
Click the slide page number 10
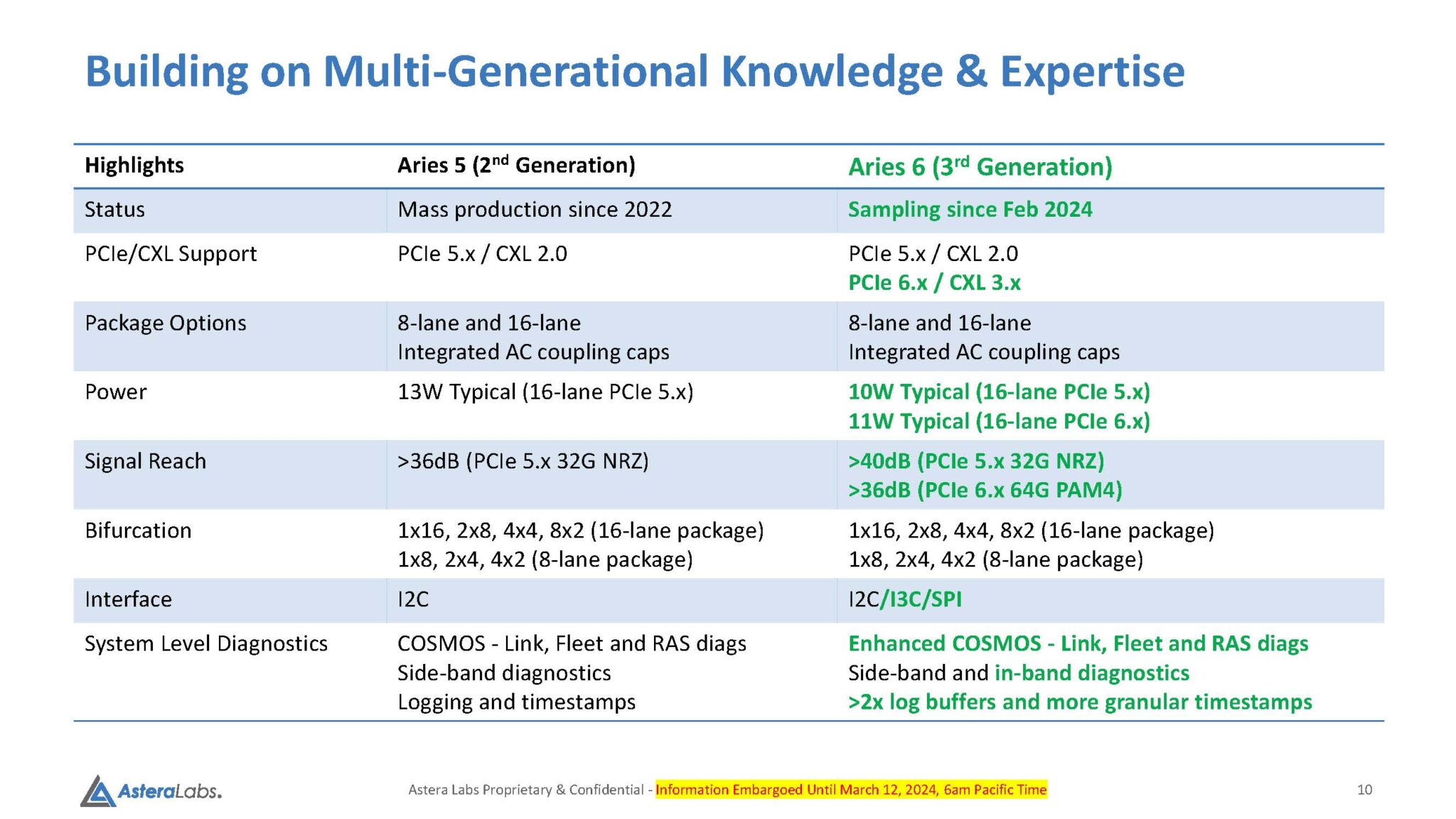point(1364,790)
